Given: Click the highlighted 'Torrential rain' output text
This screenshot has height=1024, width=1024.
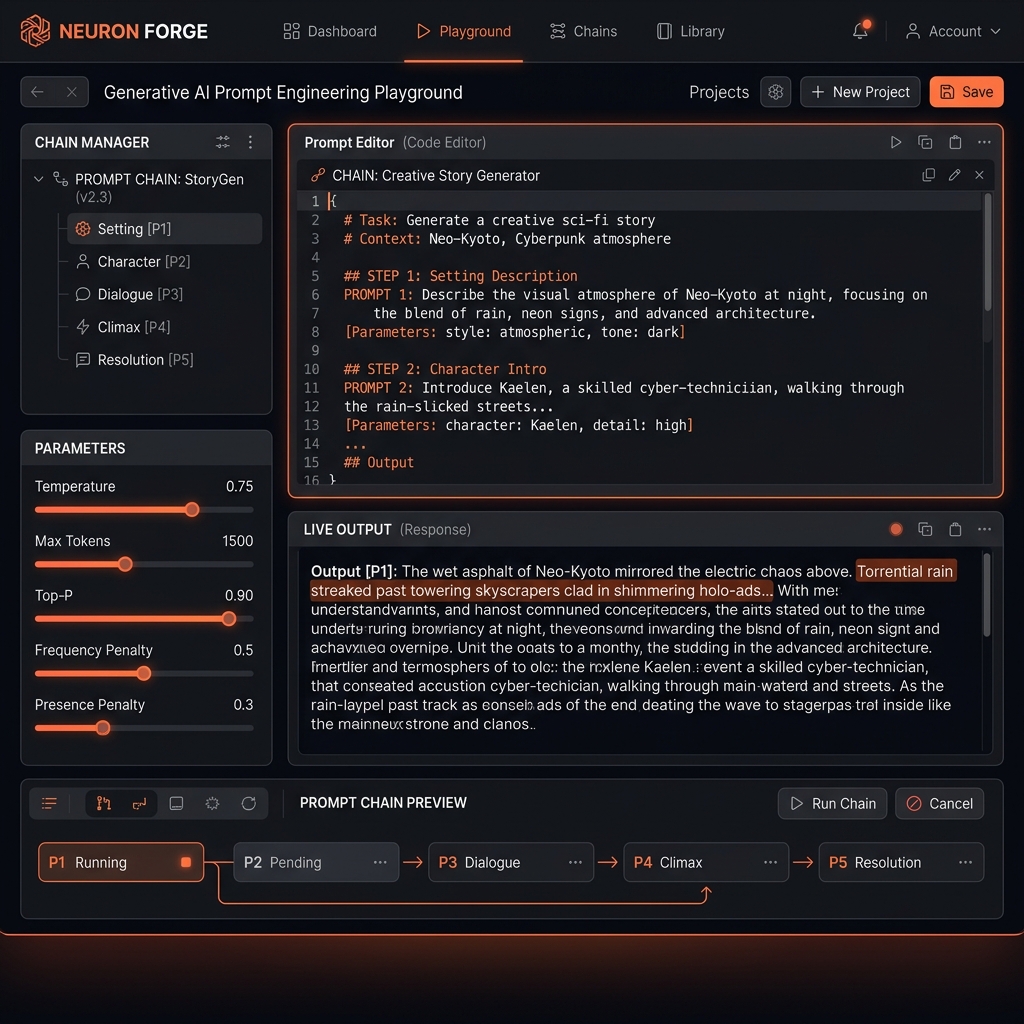Looking at the screenshot, I should [905, 571].
